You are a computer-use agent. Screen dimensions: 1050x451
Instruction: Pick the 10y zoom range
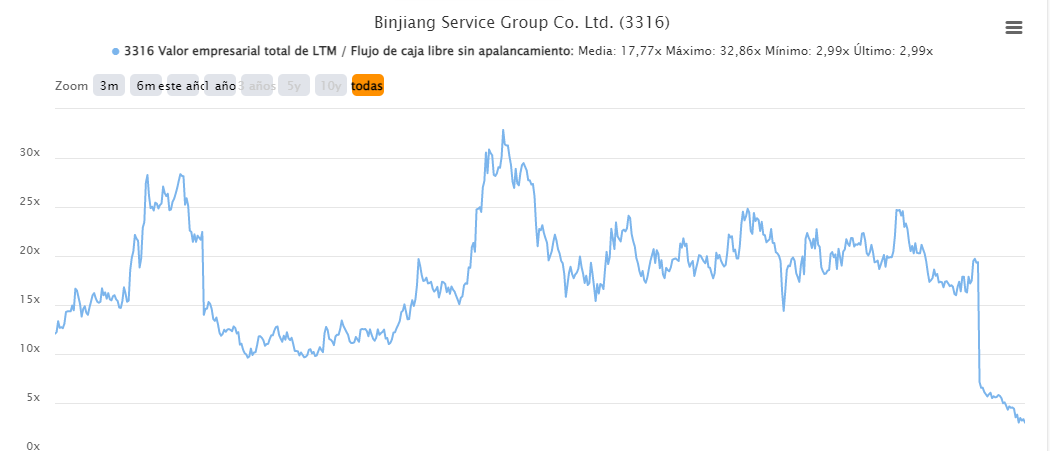tap(331, 86)
